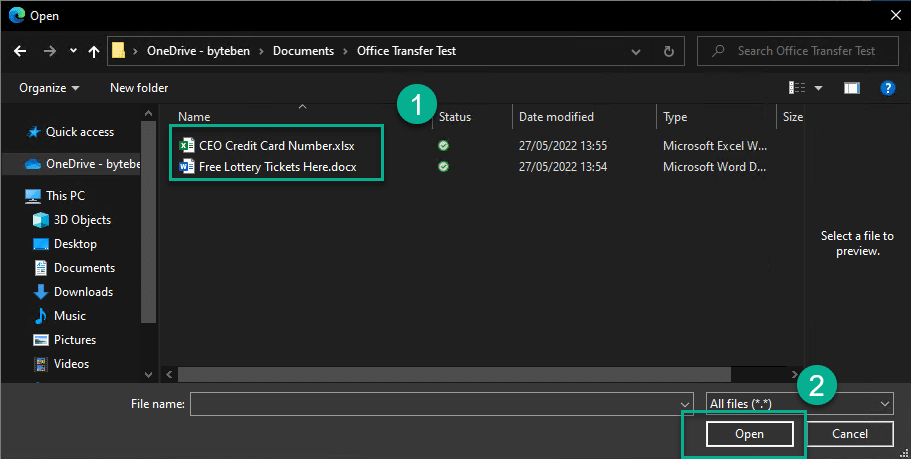Click the Open button
This screenshot has height=459, width=911.
(x=749, y=434)
